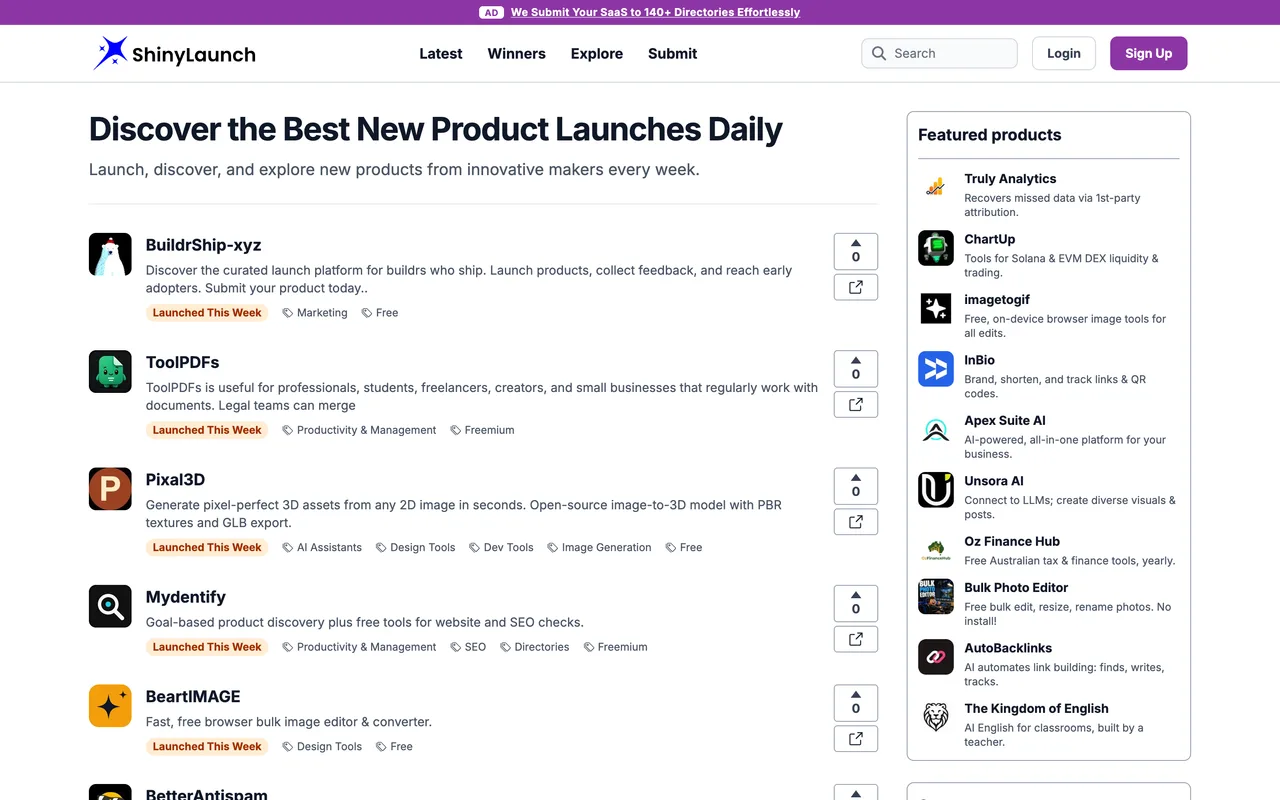This screenshot has height=800, width=1280.
Task: Select the Marketing tag on BuildrShip-xyz
Action: click(315, 313)
